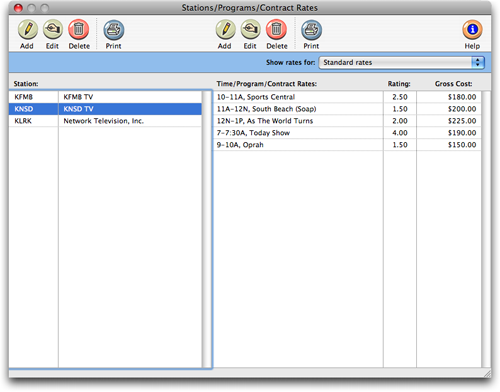500x392 pixels.
Task: Click the 4.00 rating for Today Show
Action: click(400, 133)
